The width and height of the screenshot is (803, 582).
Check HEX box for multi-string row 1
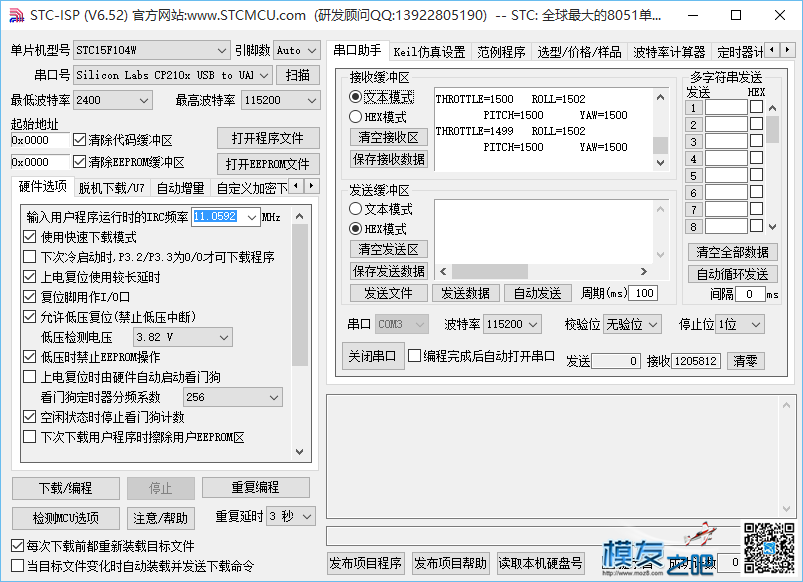tap(756, 107)
